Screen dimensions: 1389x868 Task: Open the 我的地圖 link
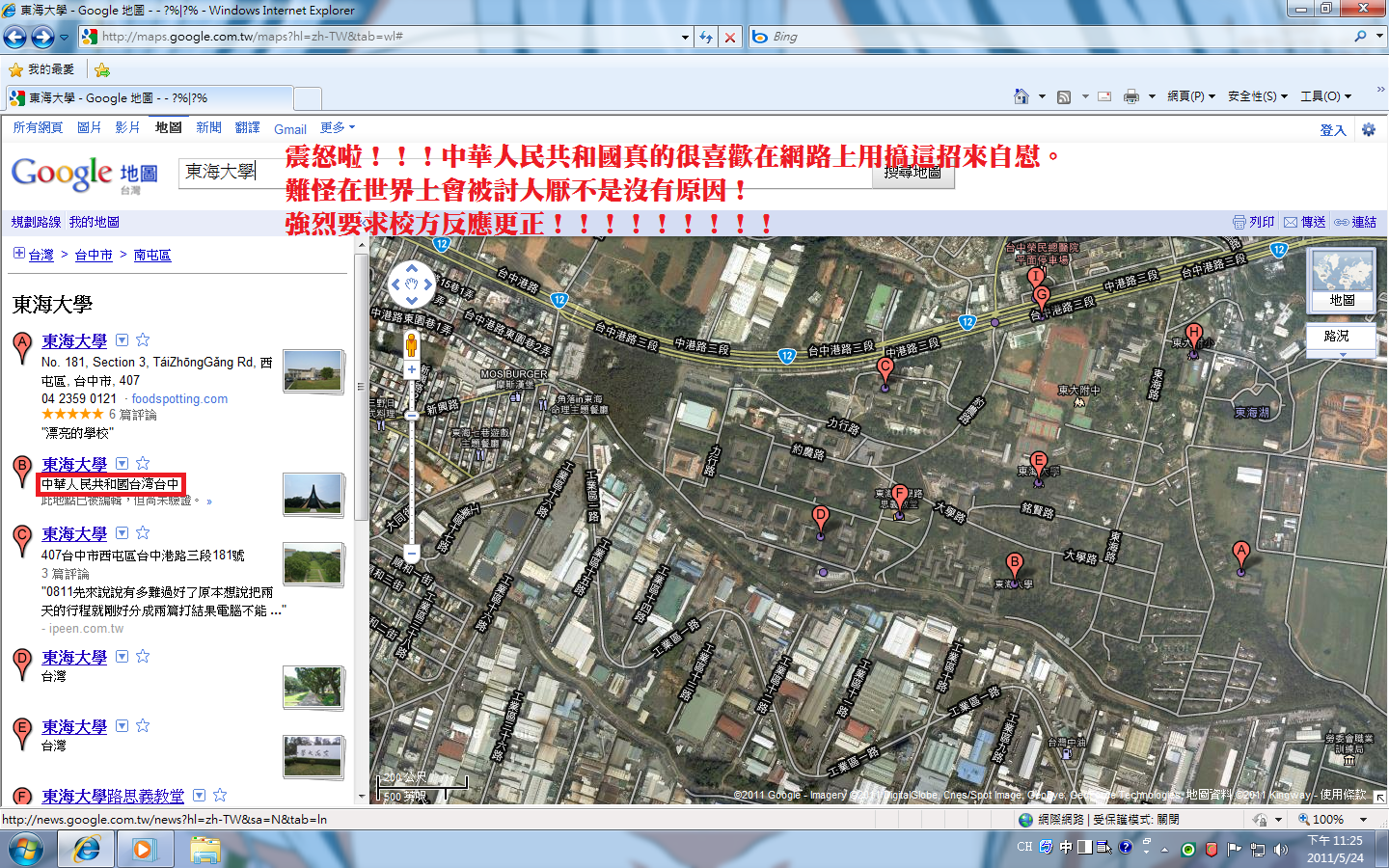(x=95, y=222)
